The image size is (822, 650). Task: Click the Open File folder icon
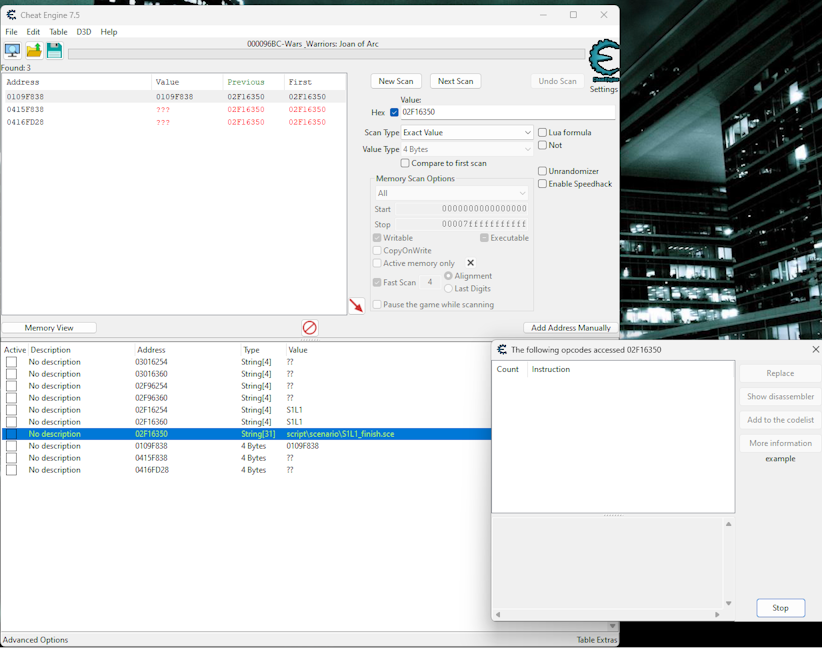pyautogui.click(x=33, y=50)
